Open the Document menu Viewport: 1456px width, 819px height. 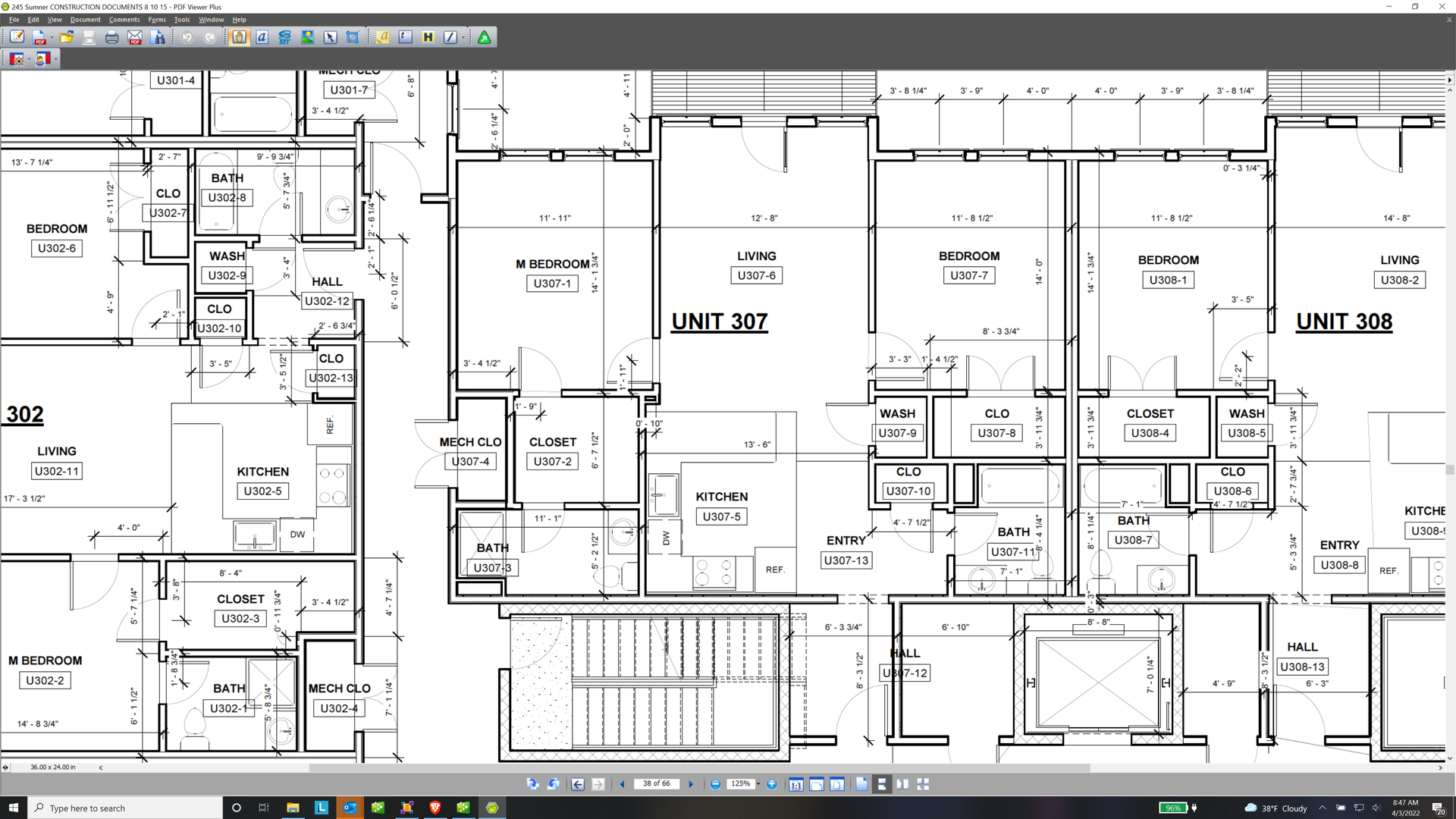[85, 20]
